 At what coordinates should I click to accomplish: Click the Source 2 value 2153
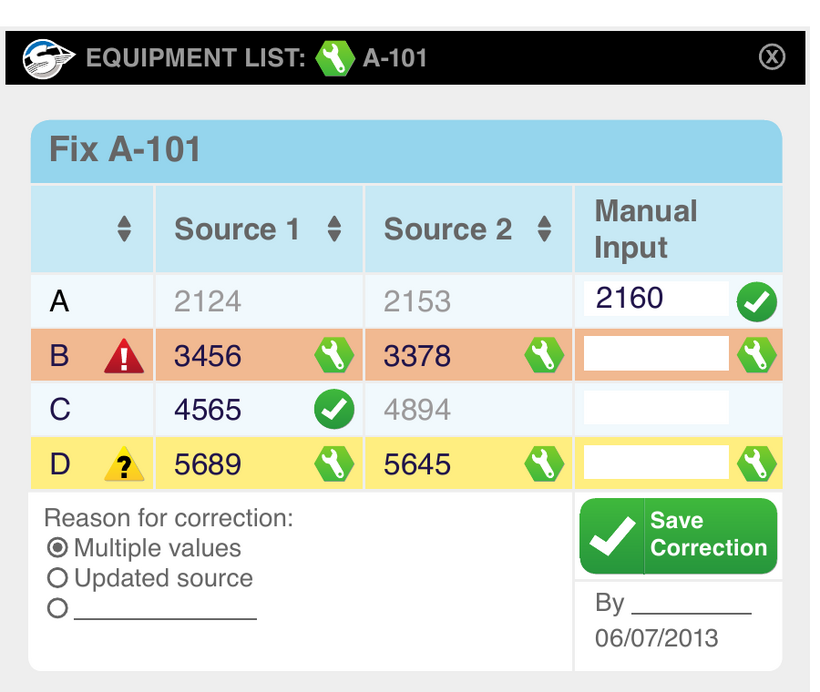(417, 302)
